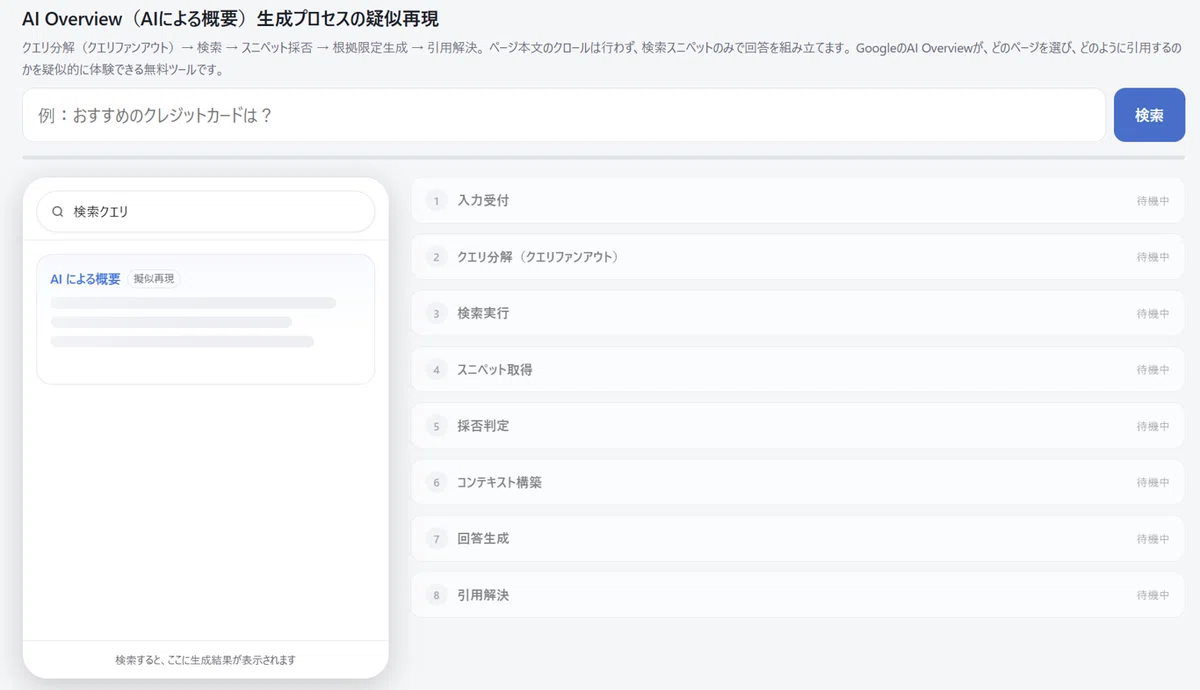Open step 1 入力受付 row
1200x690 pixels.
tap(798, 200)
